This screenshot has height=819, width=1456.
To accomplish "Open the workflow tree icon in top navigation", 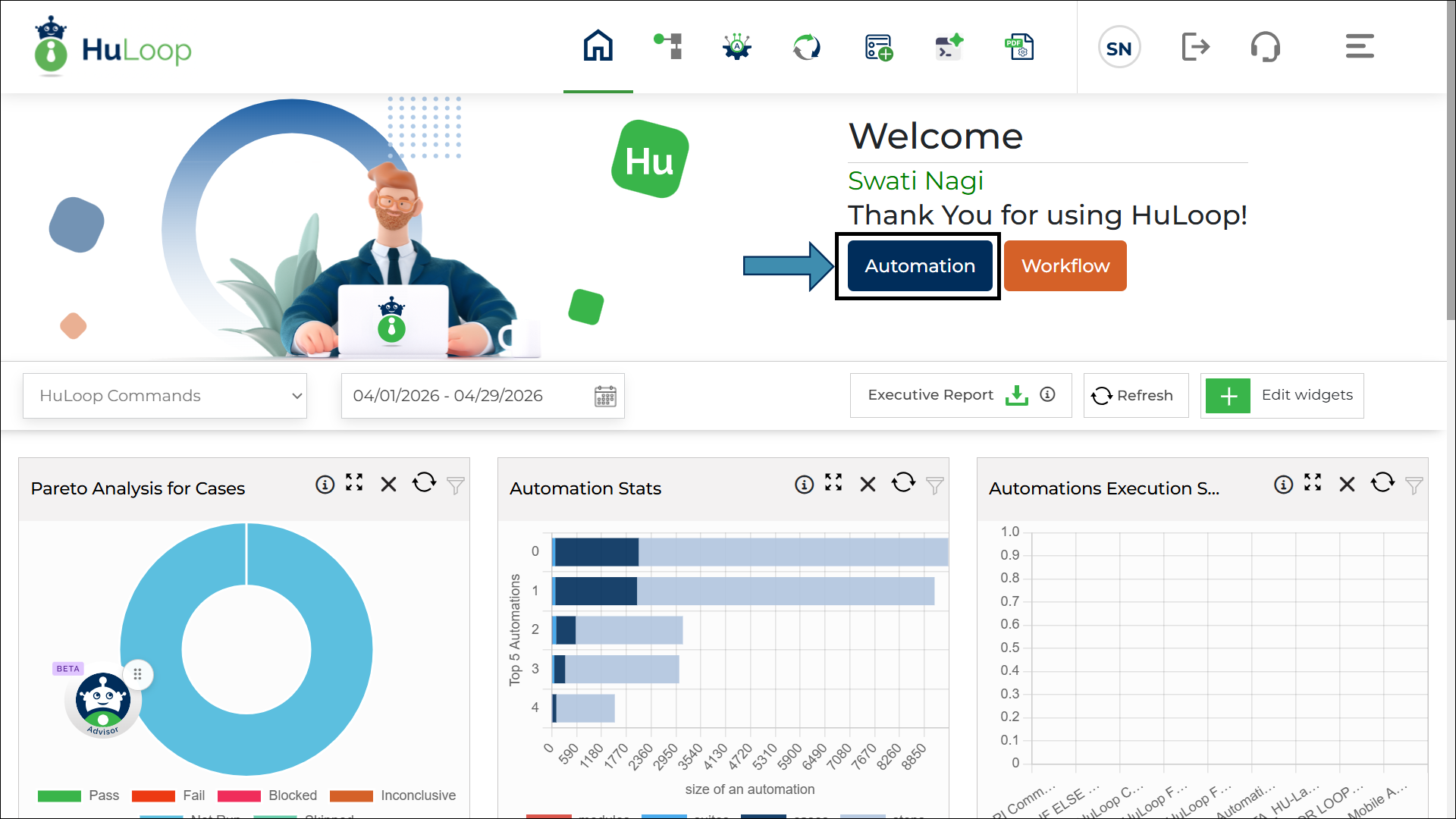I will click(x=668, y=46).
